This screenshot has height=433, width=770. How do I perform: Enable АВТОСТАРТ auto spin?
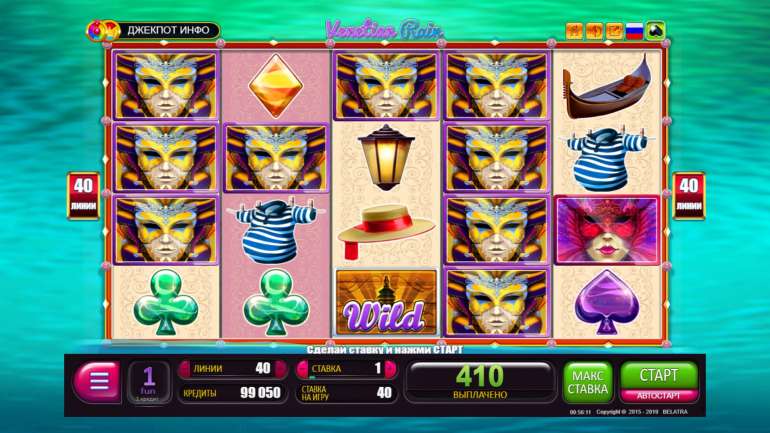(659, 396)
